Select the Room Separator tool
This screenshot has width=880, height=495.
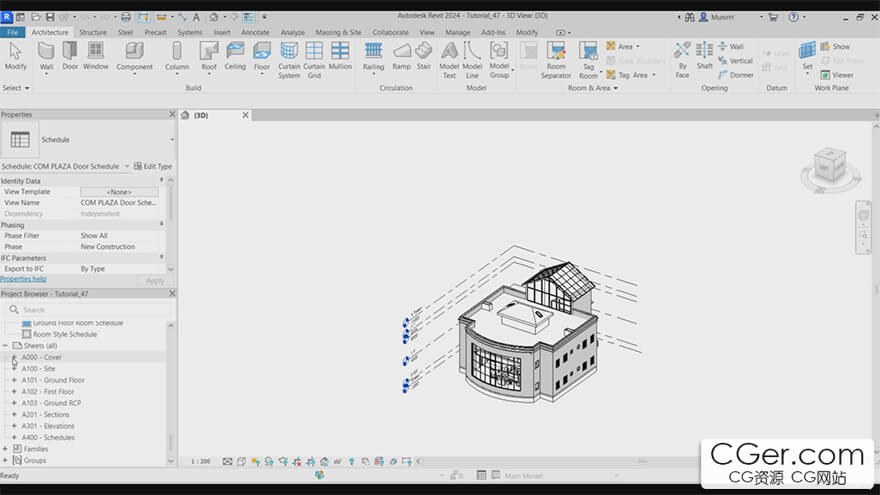(x=556, y=59)
